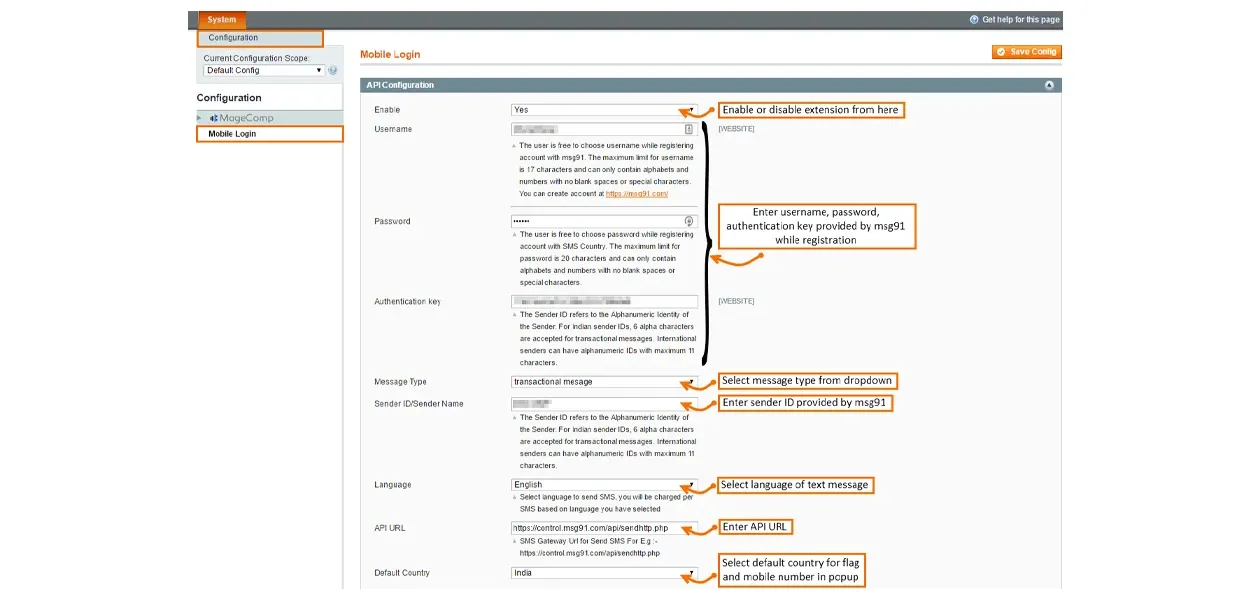Image resolution: width=1250 pixels, height=600 pixels.
Task: Click into the Authentication key field
Action: pyautogui.click(x=604, y=301)
